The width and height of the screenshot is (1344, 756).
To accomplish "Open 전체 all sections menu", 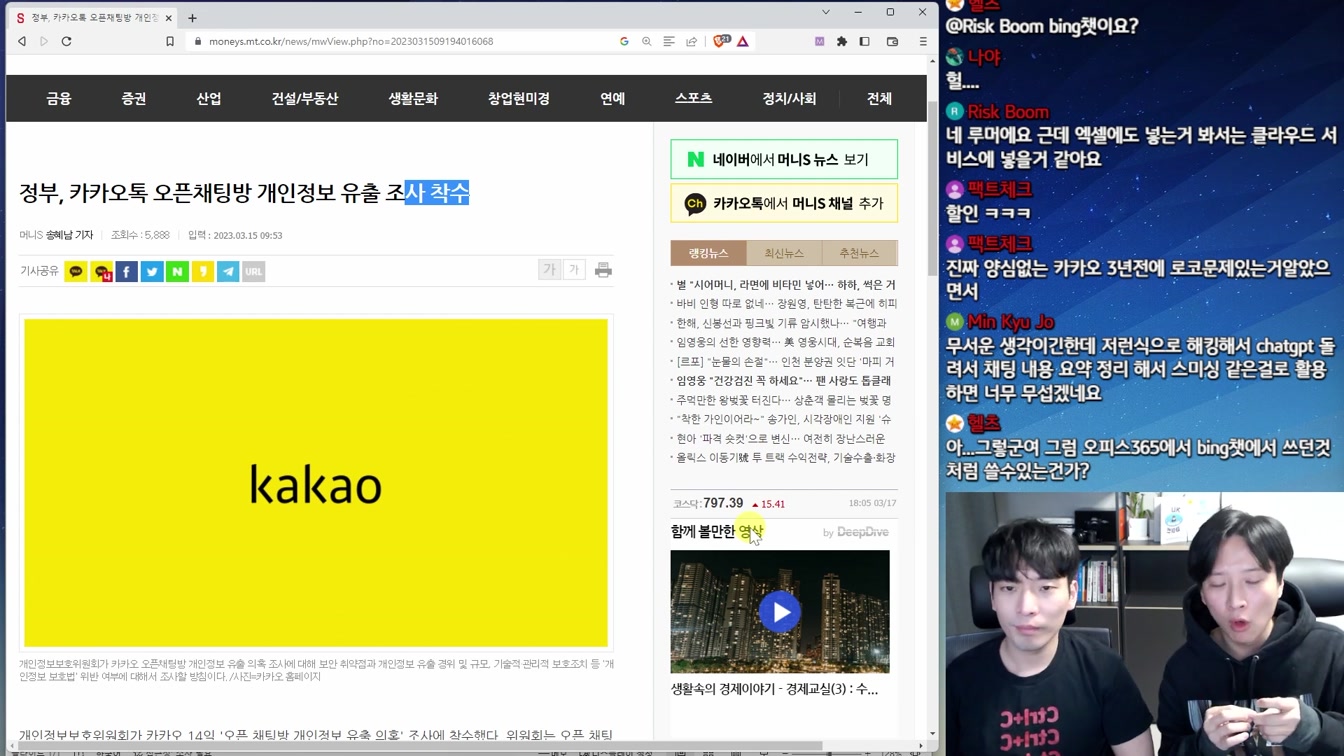I will tap(879, 98).
